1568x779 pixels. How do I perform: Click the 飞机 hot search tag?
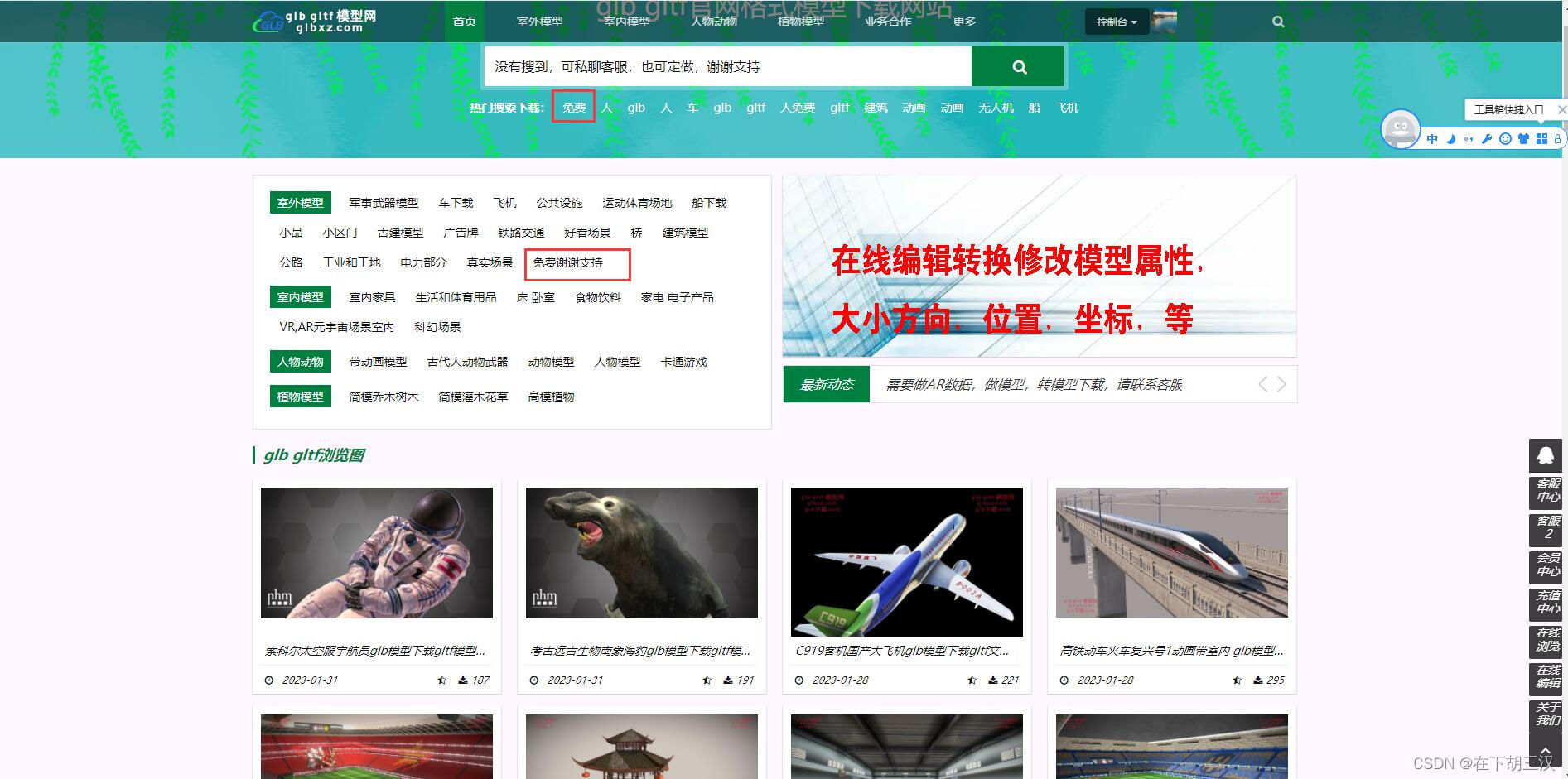click(x=1067, y=108)
